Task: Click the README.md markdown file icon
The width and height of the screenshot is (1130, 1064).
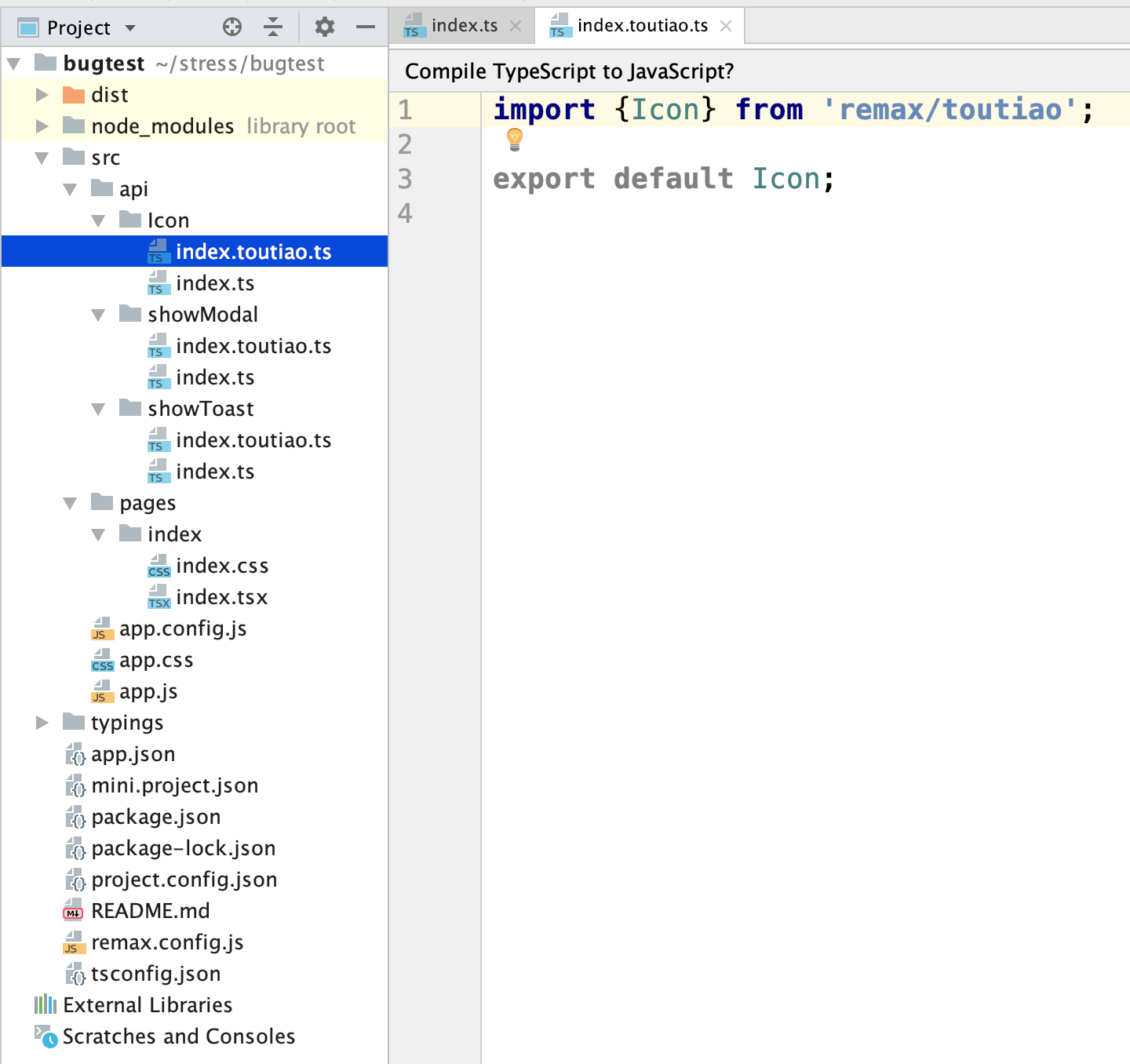Action: [74, 910]
